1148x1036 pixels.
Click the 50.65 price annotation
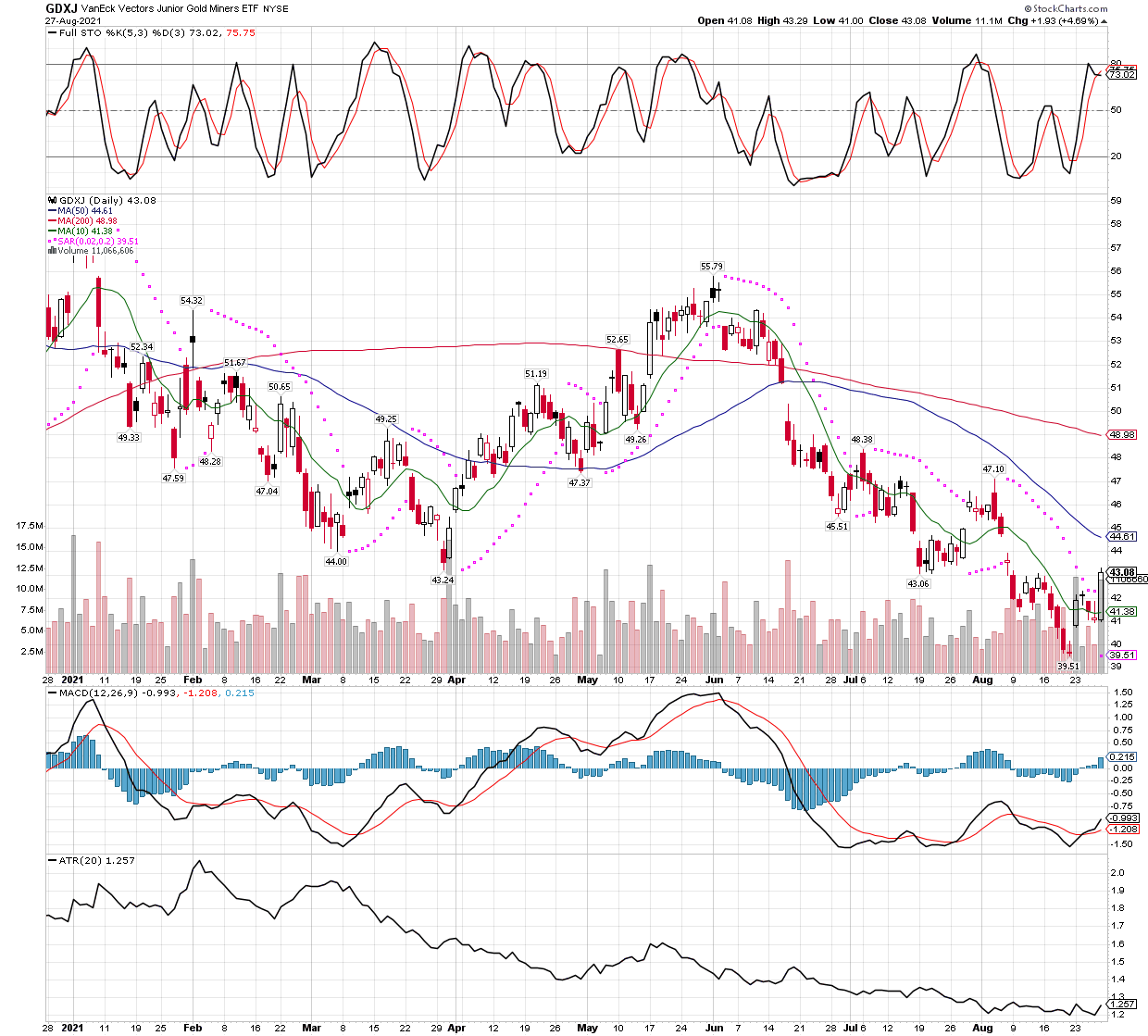[279, 387]
